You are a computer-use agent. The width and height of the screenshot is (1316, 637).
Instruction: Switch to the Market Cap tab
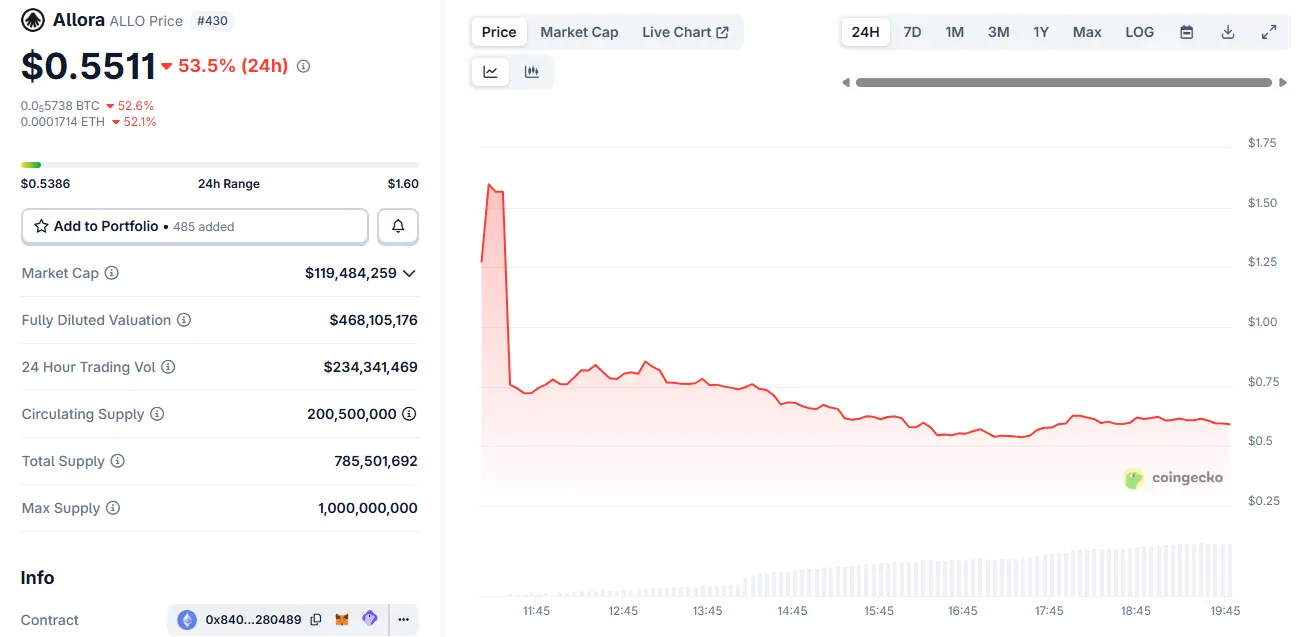579,31
